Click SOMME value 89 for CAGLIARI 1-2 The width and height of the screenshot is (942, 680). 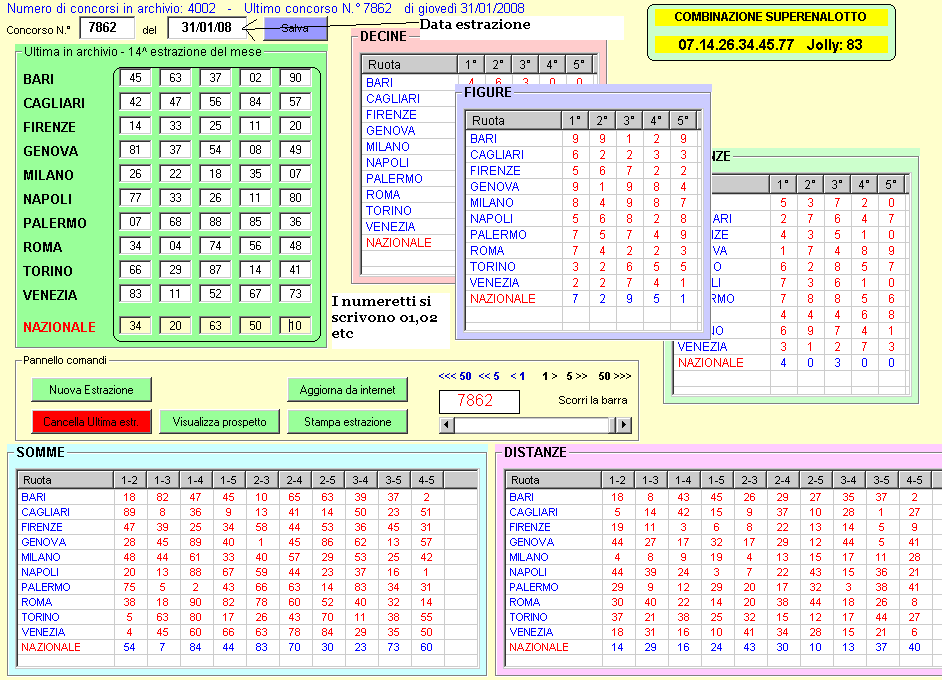click(x=129, y=512)
